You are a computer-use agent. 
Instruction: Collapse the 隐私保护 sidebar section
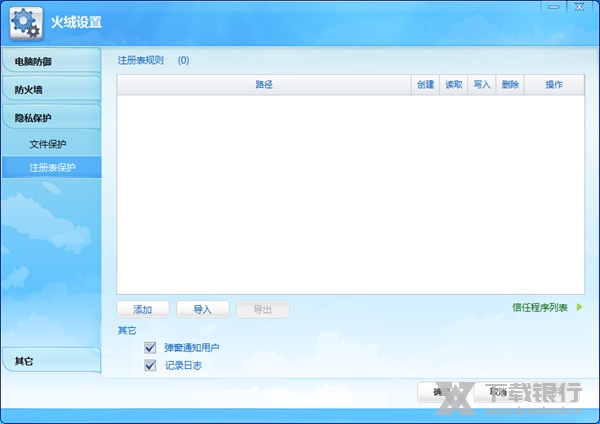50,118
